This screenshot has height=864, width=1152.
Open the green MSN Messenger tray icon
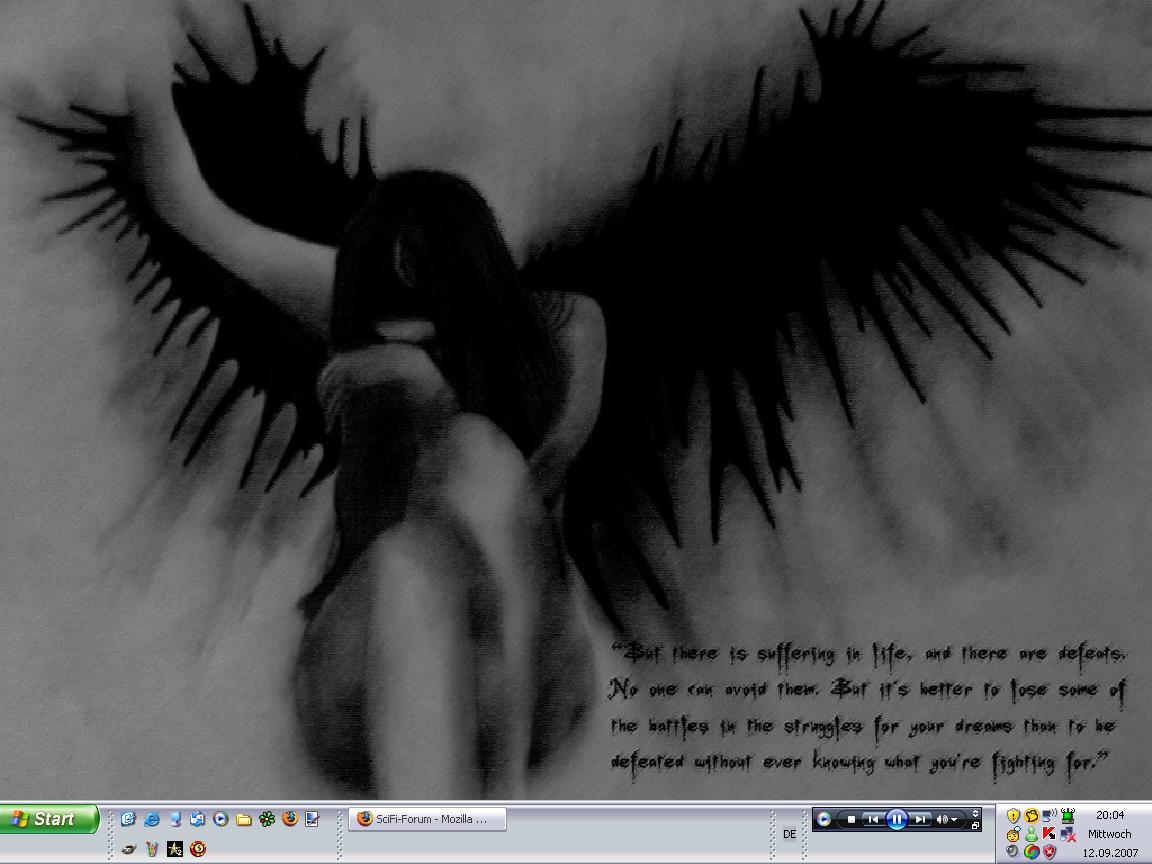click(1031, 834)
